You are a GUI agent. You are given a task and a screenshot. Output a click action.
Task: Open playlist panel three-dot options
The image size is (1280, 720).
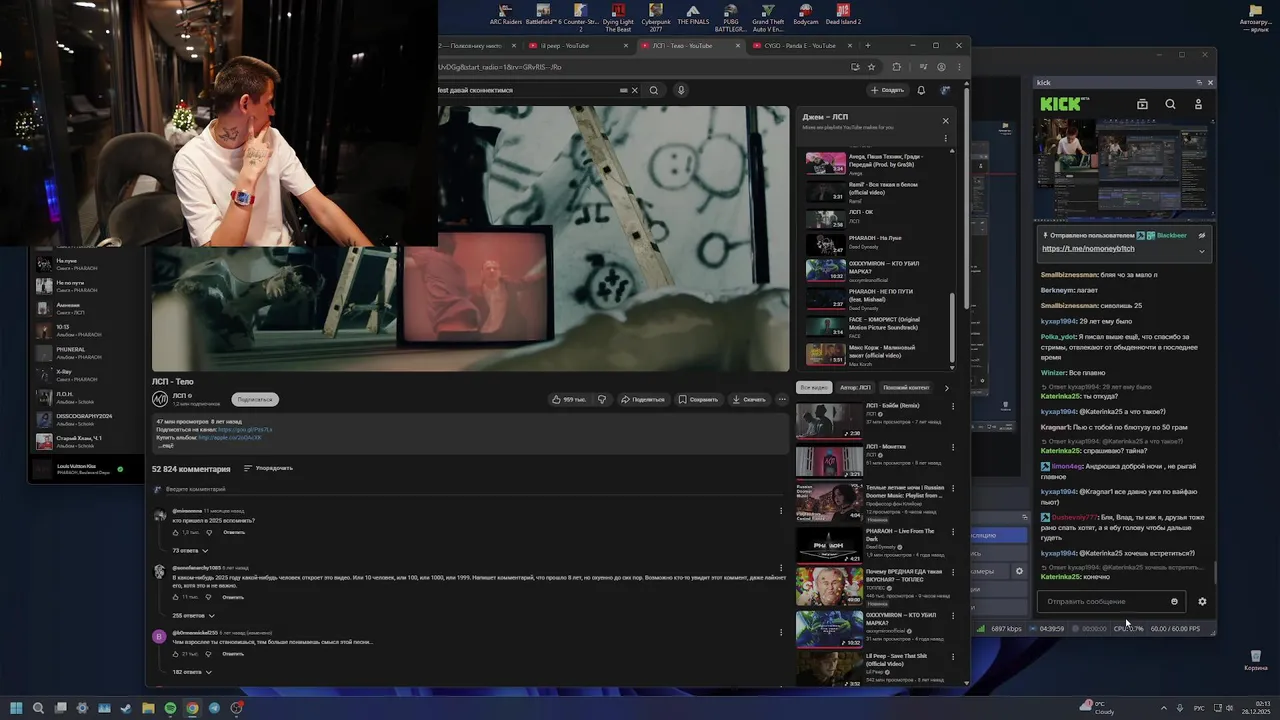click(945, 139)
